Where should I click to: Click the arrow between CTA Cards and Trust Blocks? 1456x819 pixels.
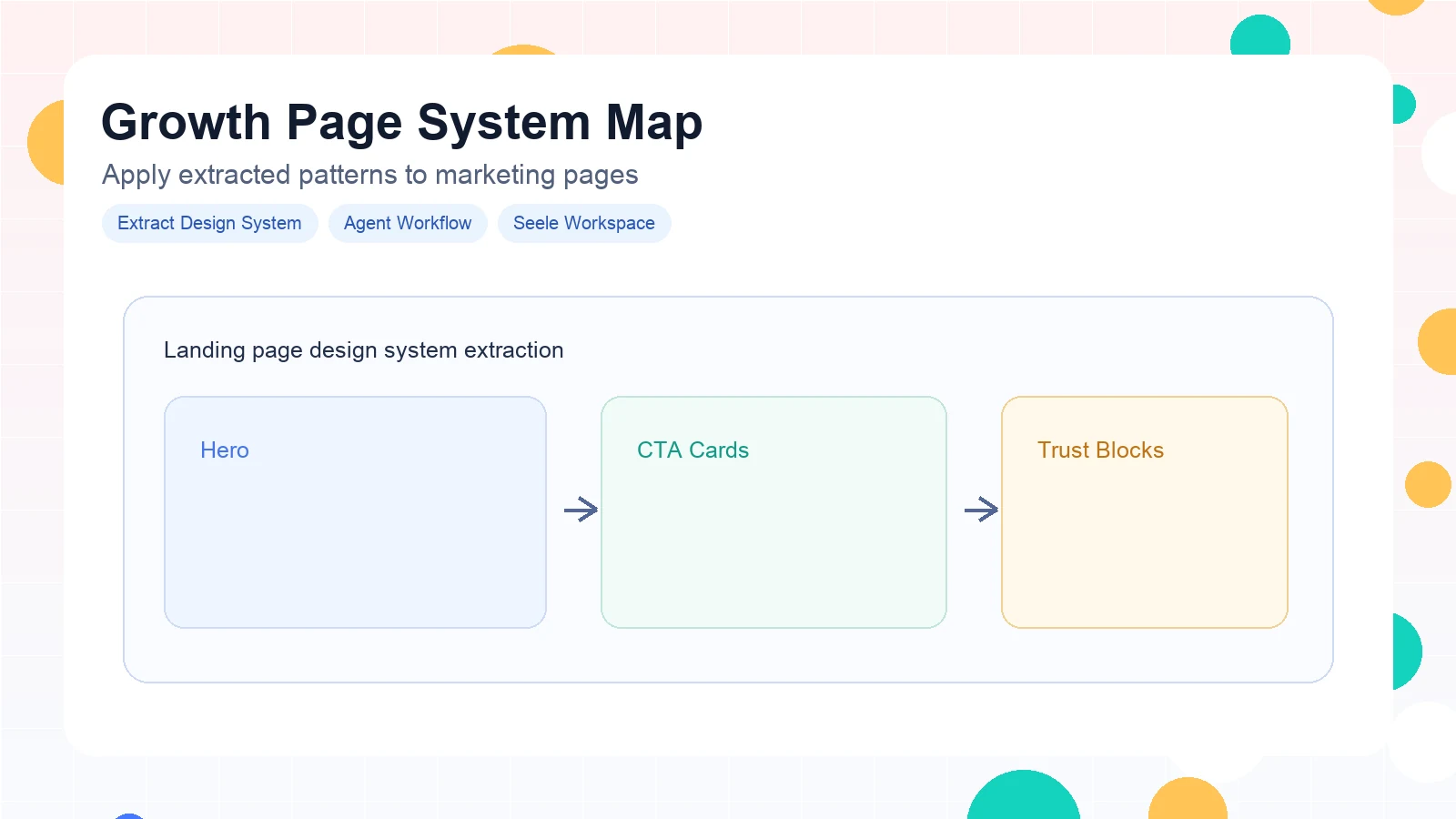point(981,509)
